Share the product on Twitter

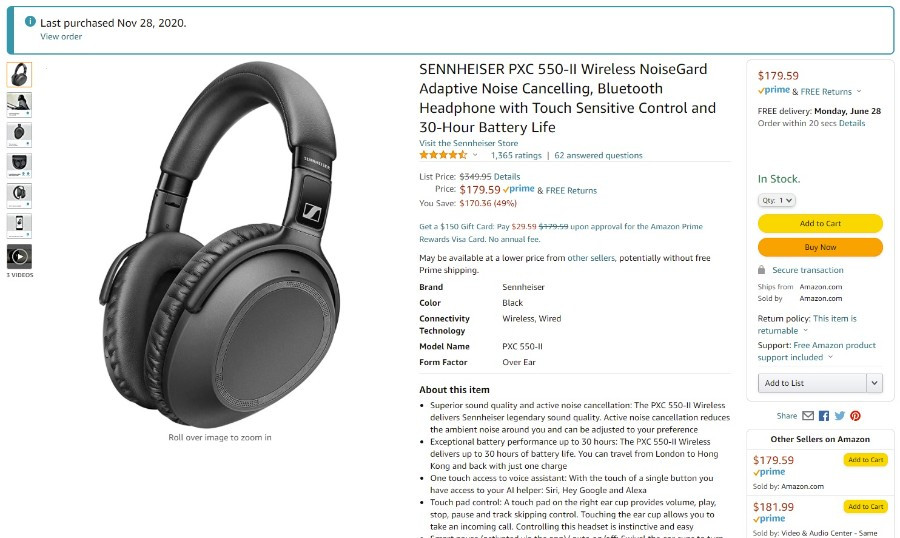coord(840,416)
